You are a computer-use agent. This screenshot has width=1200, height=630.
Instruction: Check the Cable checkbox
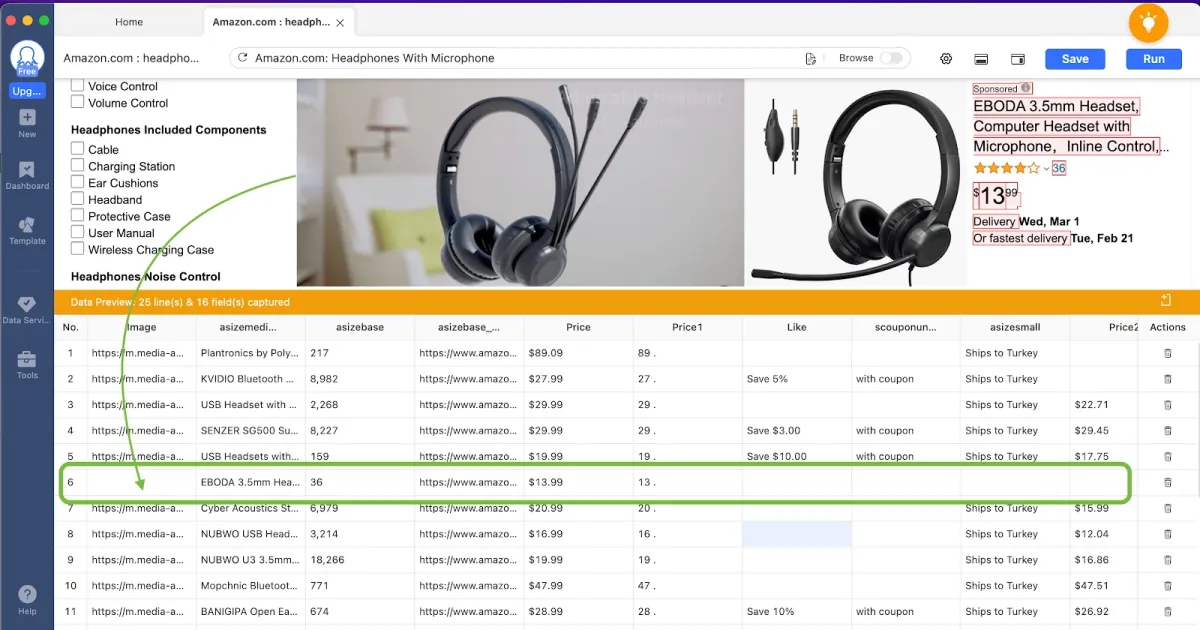click(x=77, y=149)
